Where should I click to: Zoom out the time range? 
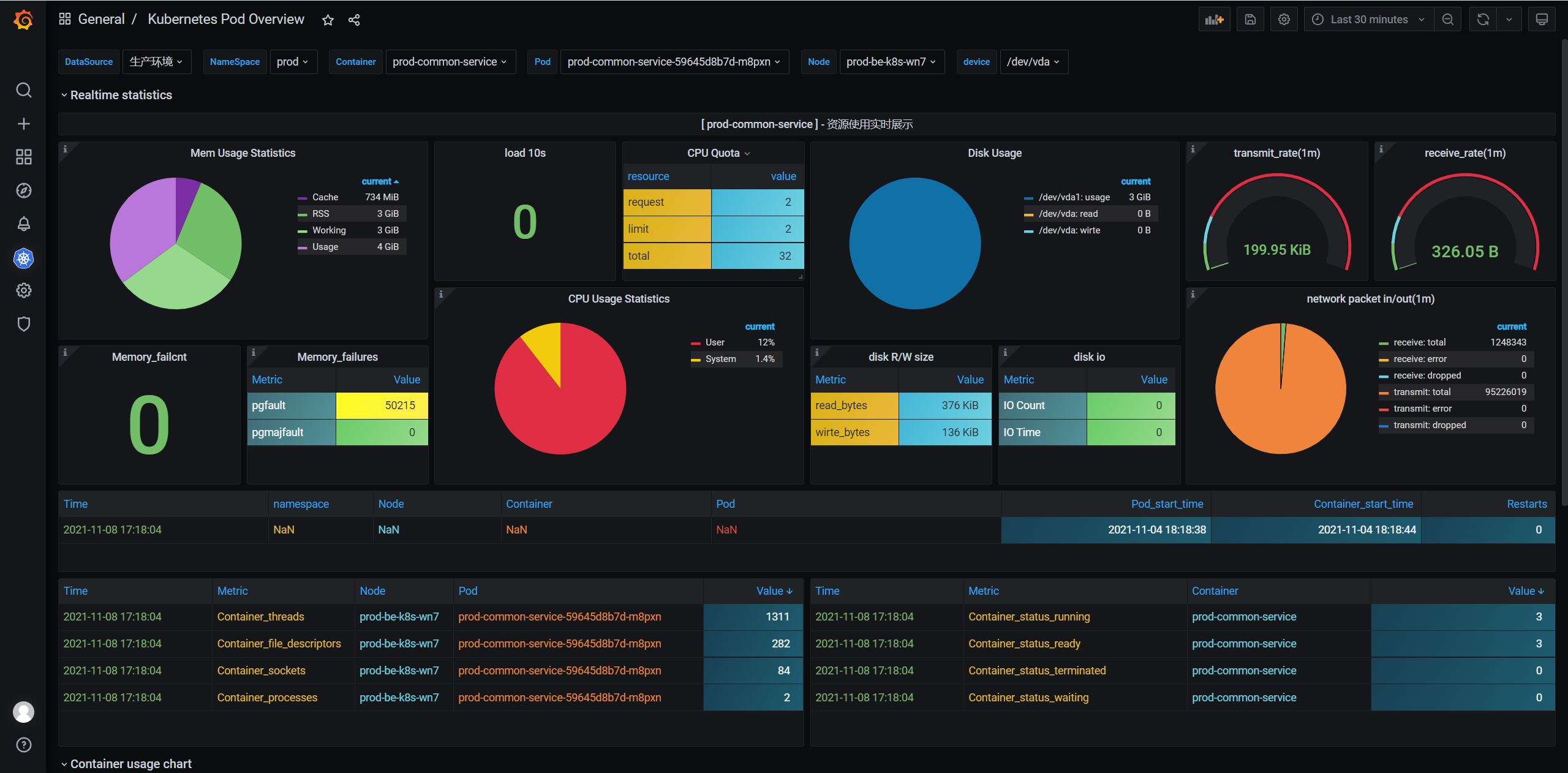[x=1448, y=20]
